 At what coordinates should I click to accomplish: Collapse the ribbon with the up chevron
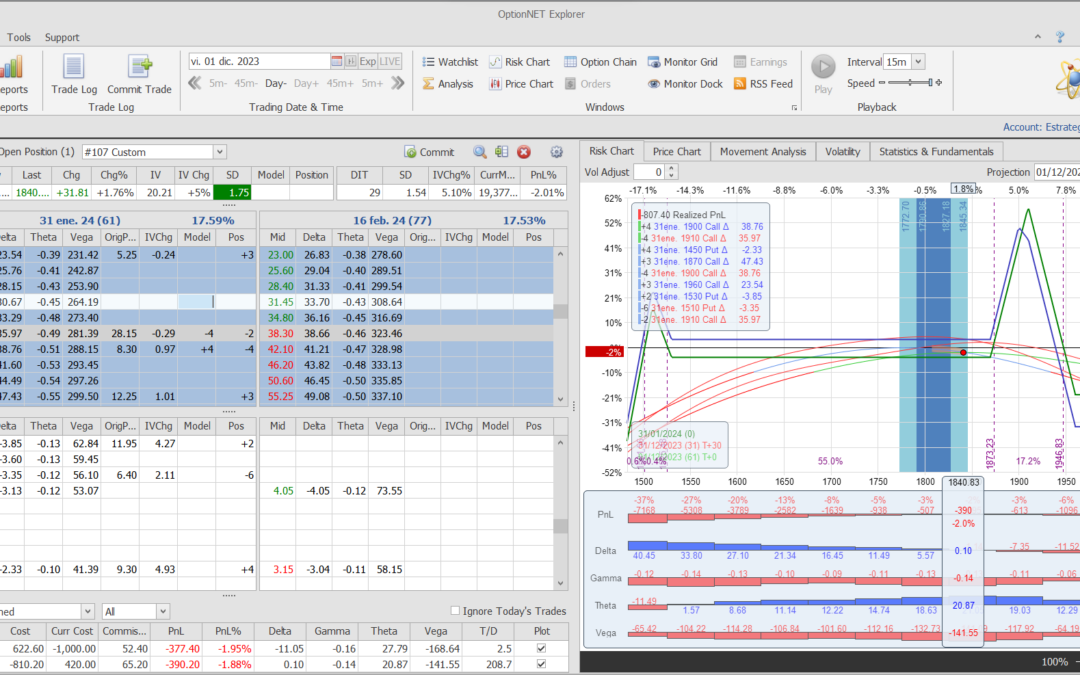[x=1038, y=37]
